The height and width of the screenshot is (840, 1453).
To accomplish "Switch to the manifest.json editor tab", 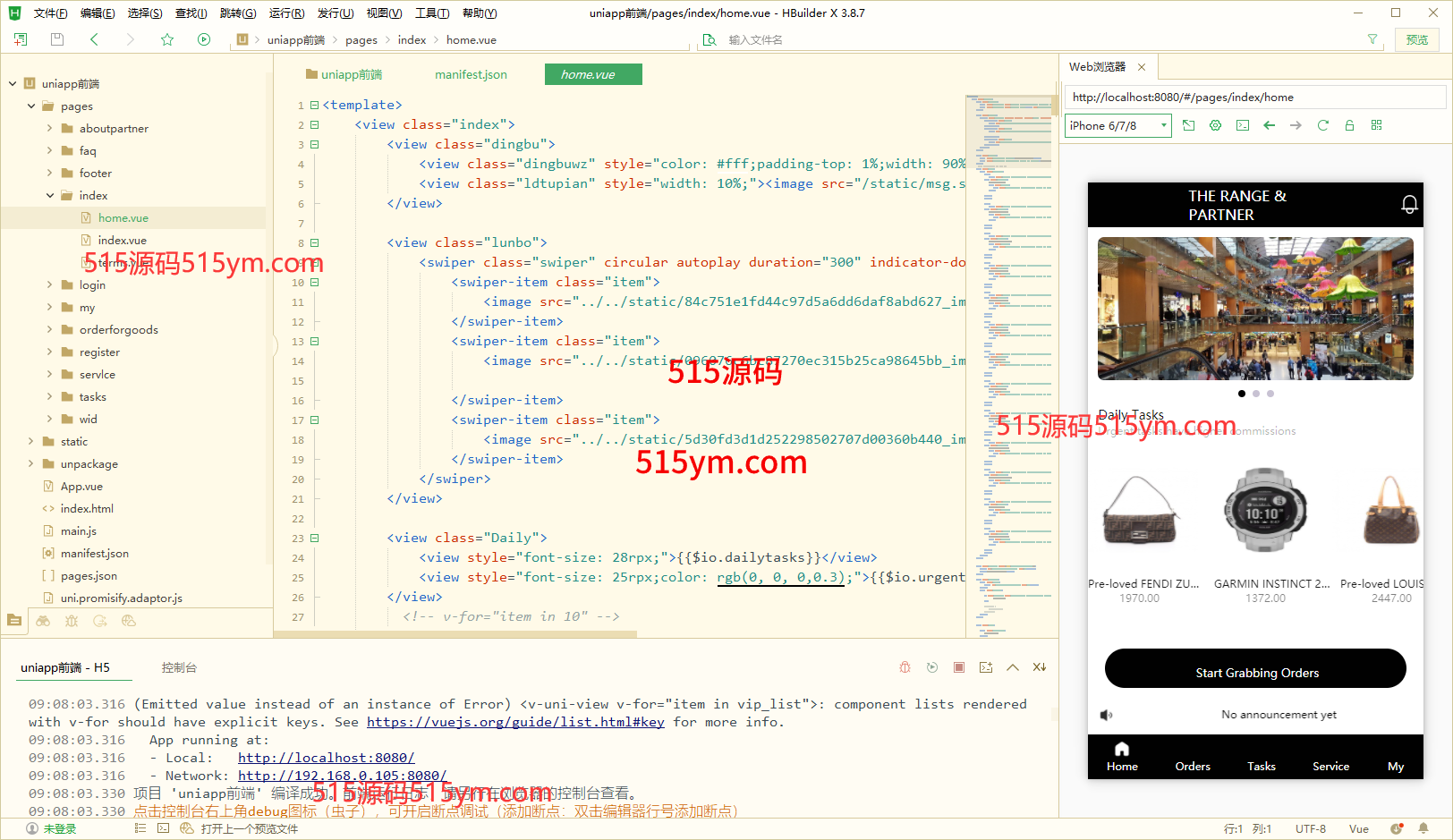I will click(x=471, y=74).
